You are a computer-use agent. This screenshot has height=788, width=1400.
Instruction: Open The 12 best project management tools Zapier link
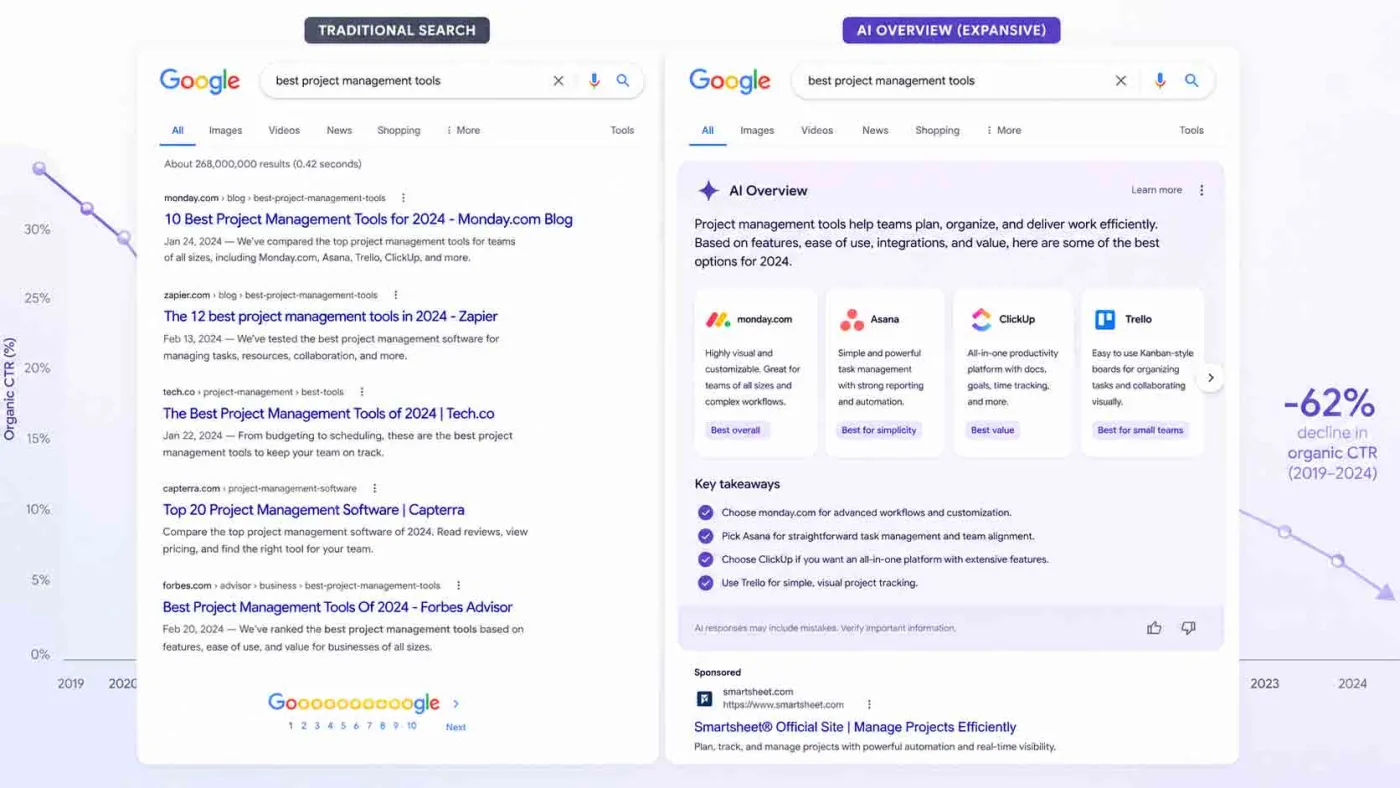pyautogui.click(x=331, y=316)
